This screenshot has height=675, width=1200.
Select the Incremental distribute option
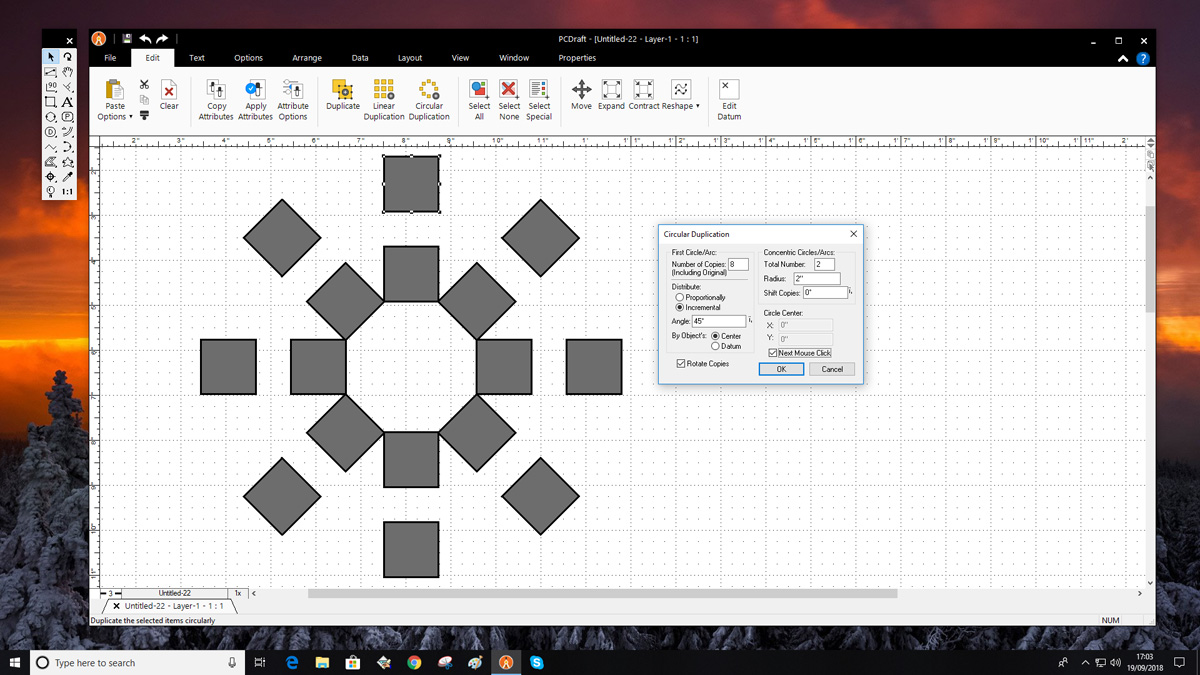[x=679, y=307]
